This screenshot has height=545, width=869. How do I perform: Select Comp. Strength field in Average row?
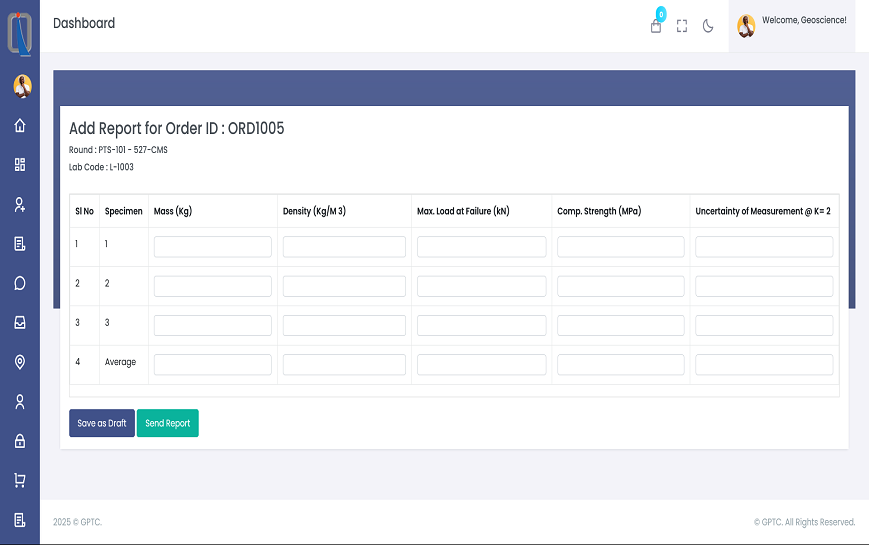pyautogui.click(x=620, y=365)
